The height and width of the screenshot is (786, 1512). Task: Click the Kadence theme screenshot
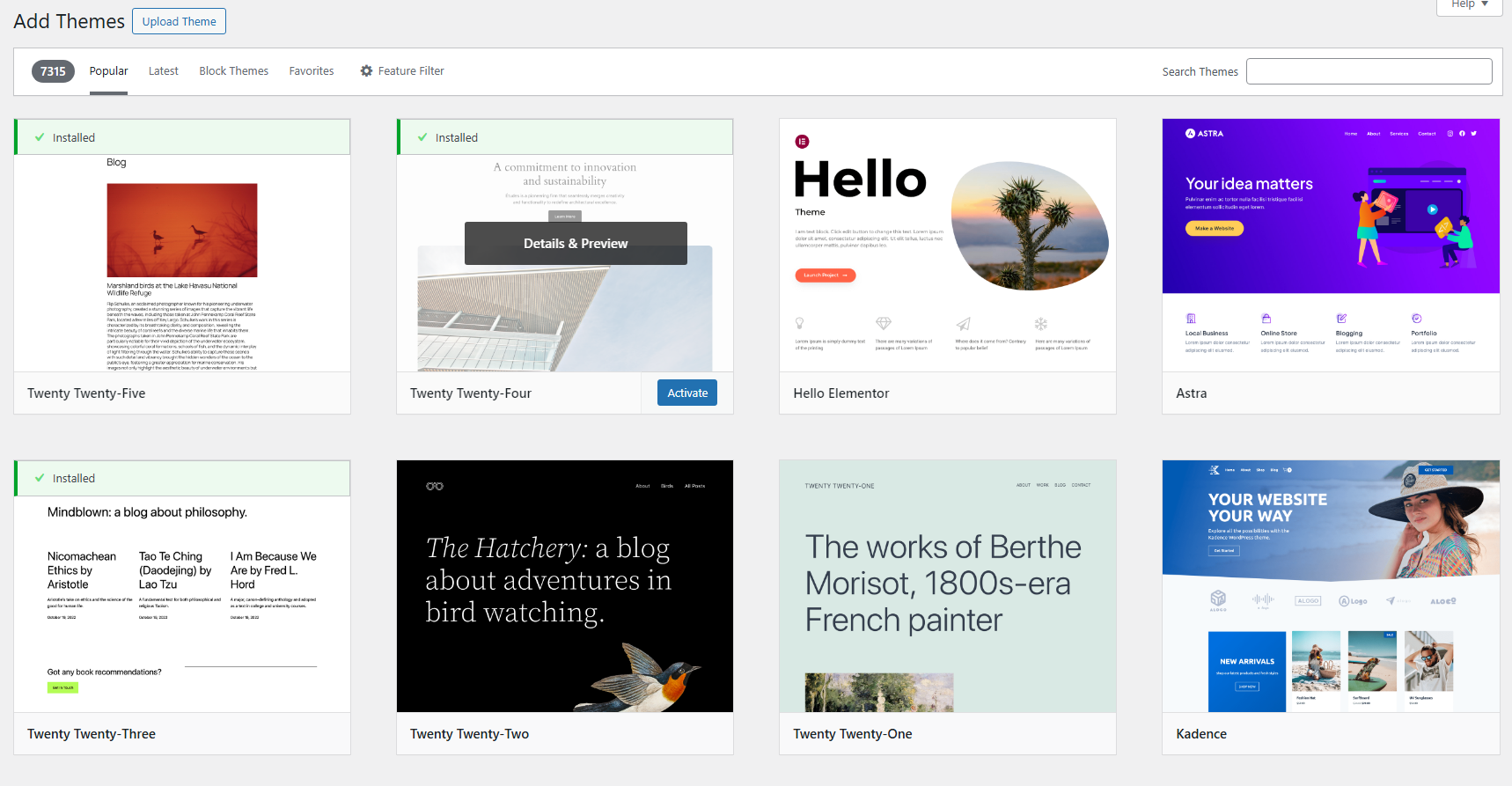pyautogui.click(x=1330, y=586)
